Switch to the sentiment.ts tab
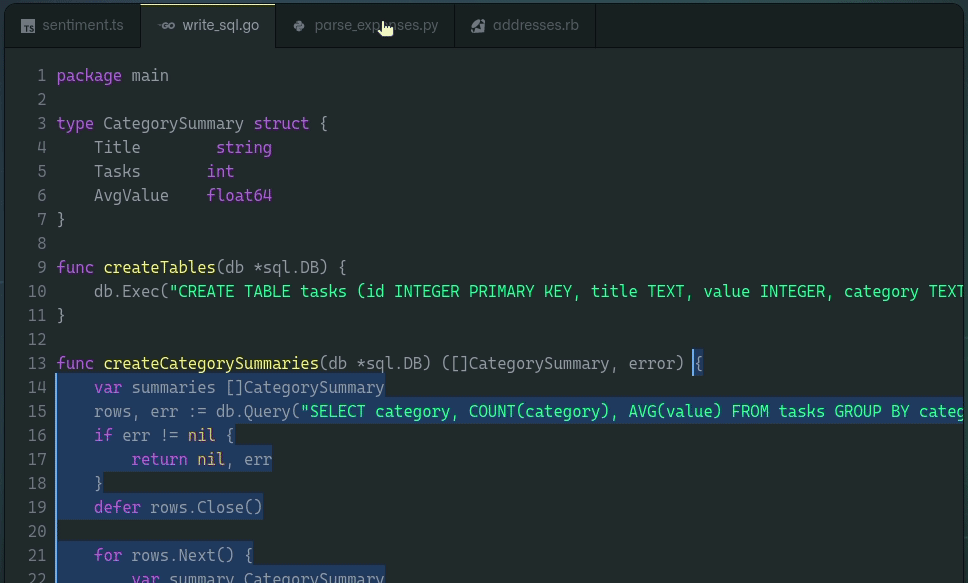968x583 pixels. 72,25
